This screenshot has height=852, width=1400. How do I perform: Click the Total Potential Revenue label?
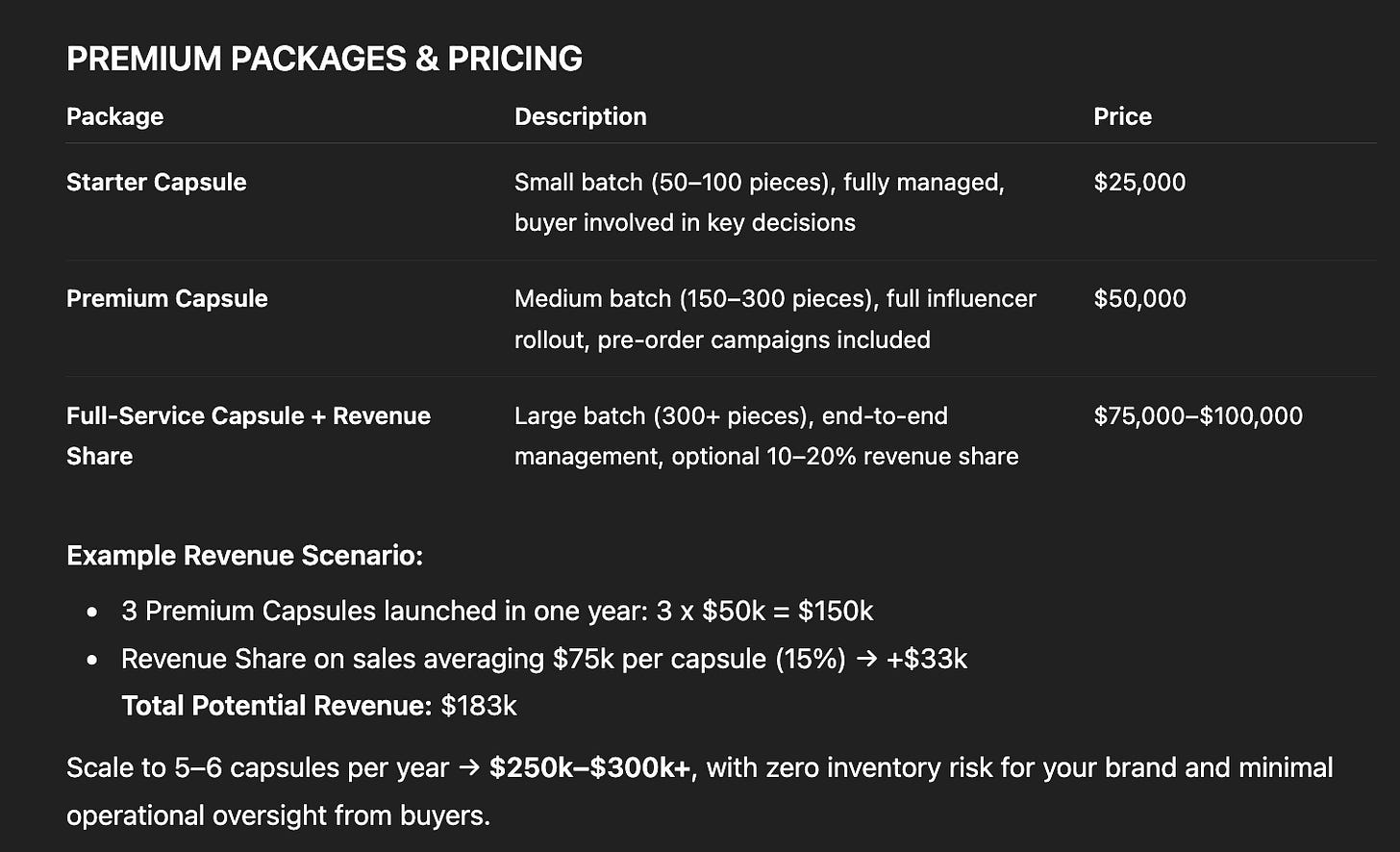coord(276,706)
